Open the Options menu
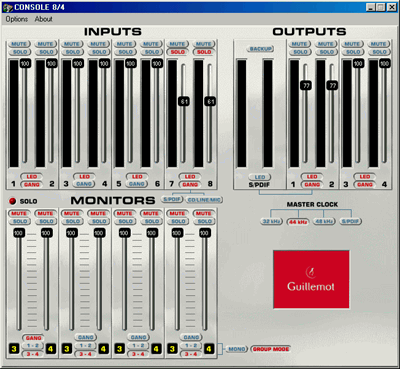This screenshot has width=400, height=369. click(x=17, y=19)
